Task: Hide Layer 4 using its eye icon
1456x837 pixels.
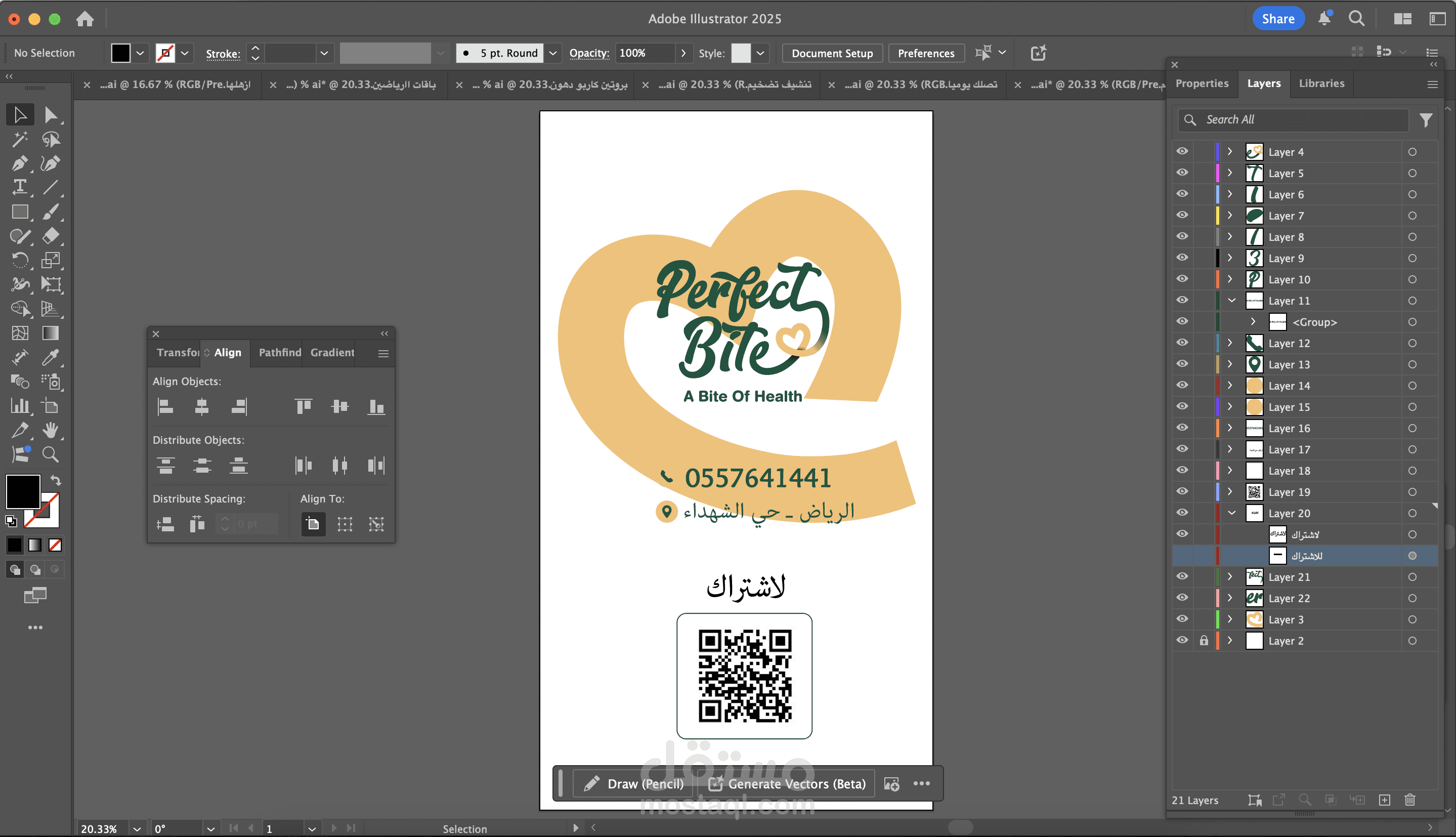Action: coord(1182,151)
